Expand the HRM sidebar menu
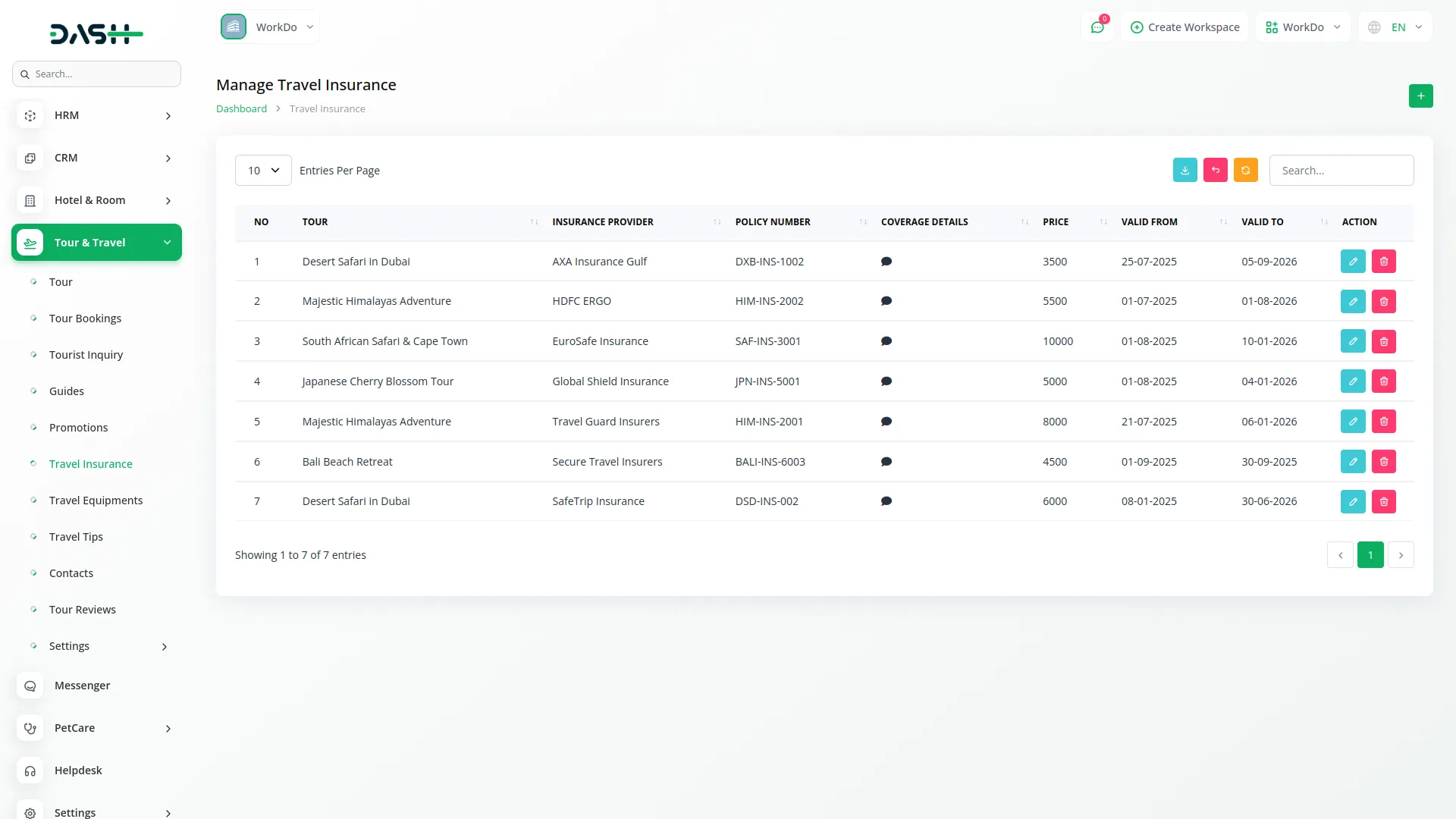 click(96, 115)
